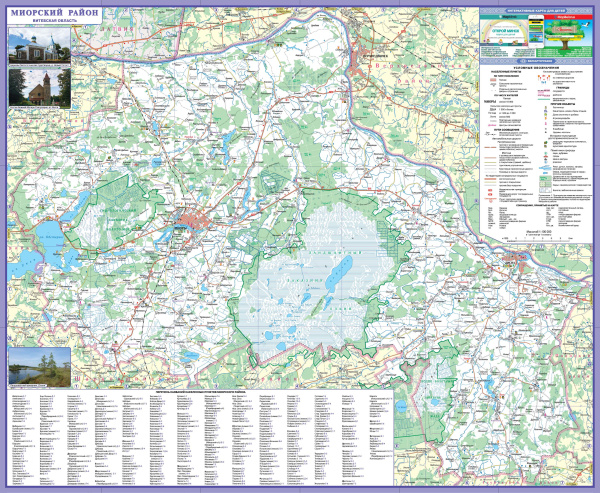The width and height of the screenshot is (600, 493).
Task: Click the Латвия label in the north
Action: click(x=117, y=31)
